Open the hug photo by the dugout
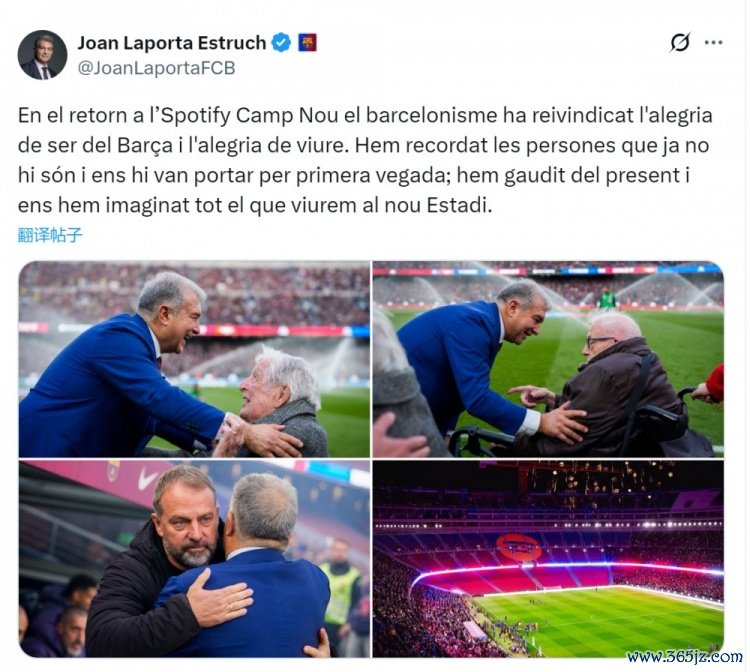The image size is (750, 672). tap(194, 559)
